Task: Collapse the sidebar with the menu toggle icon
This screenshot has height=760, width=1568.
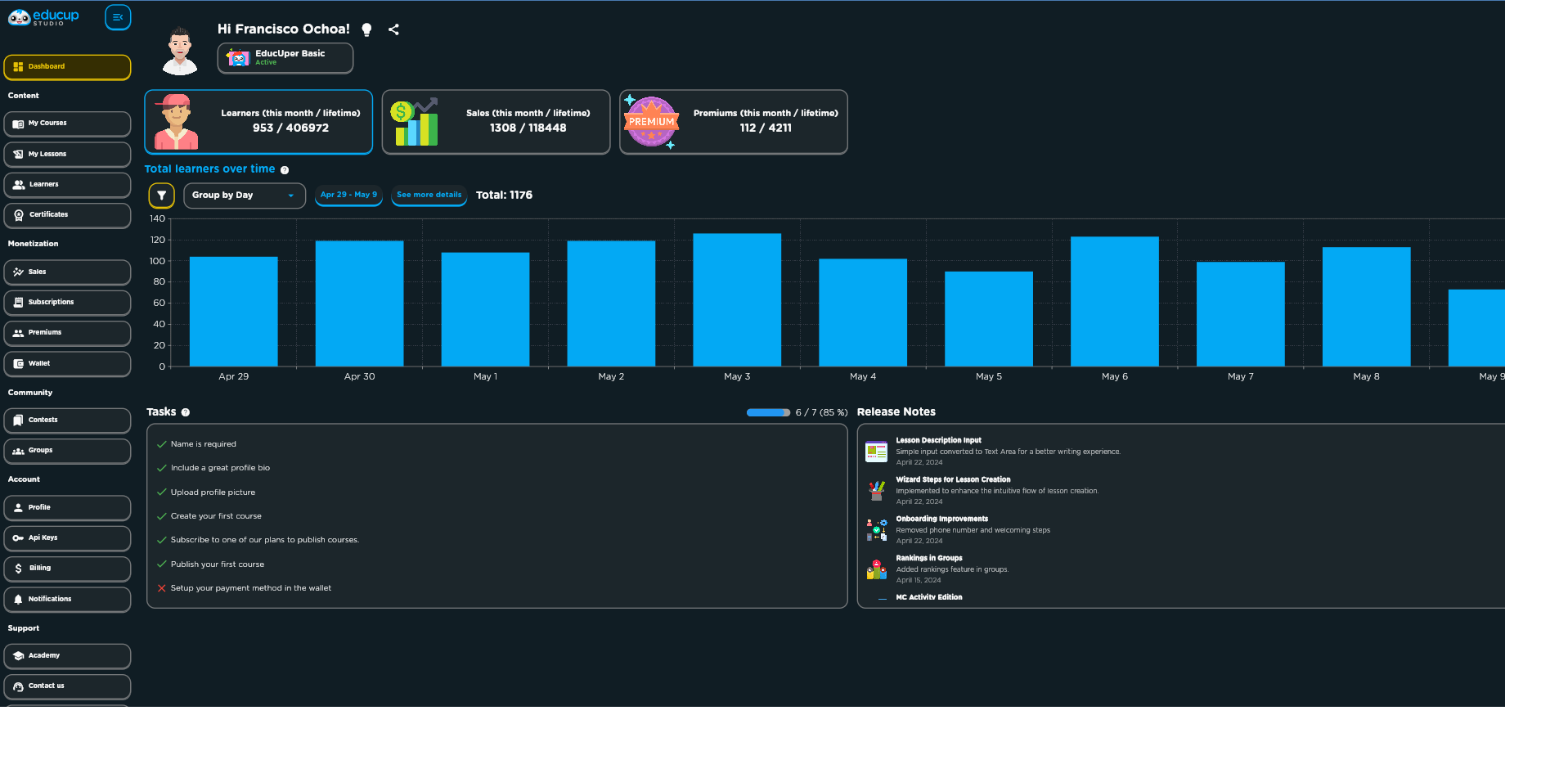Action: pyautogui.click(x=118, y=17)
